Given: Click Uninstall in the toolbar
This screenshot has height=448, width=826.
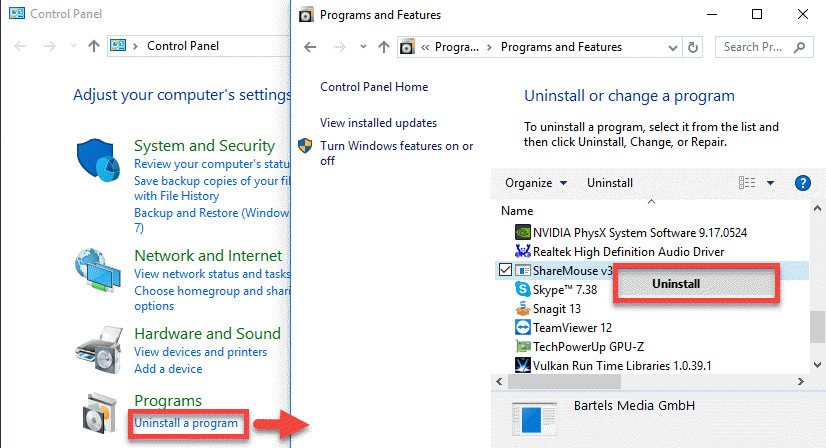Looking at the screenshot, I should [609, 183].
